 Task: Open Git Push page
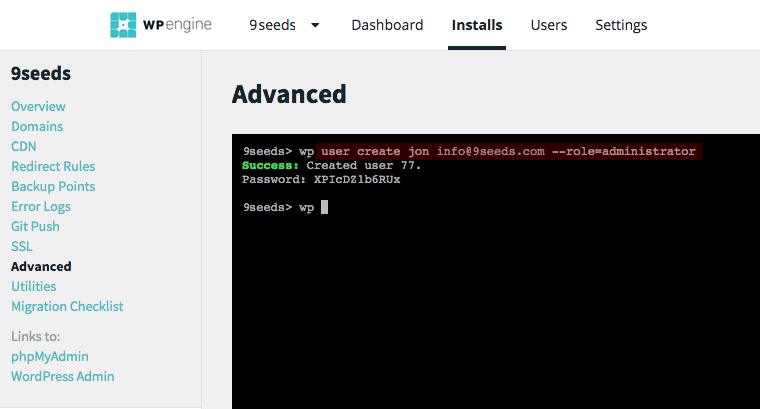point(35,226)
